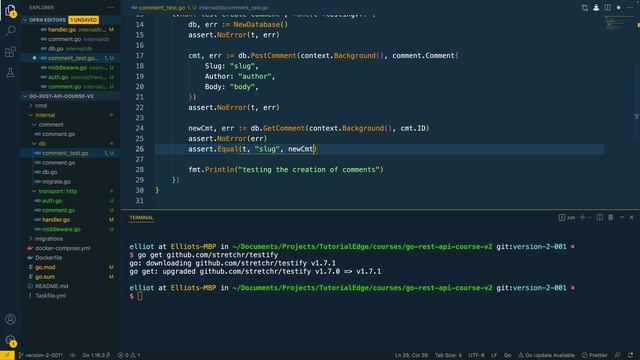Click the split editor icon
This screenshot has width=640, height=360.
point(607,7)
